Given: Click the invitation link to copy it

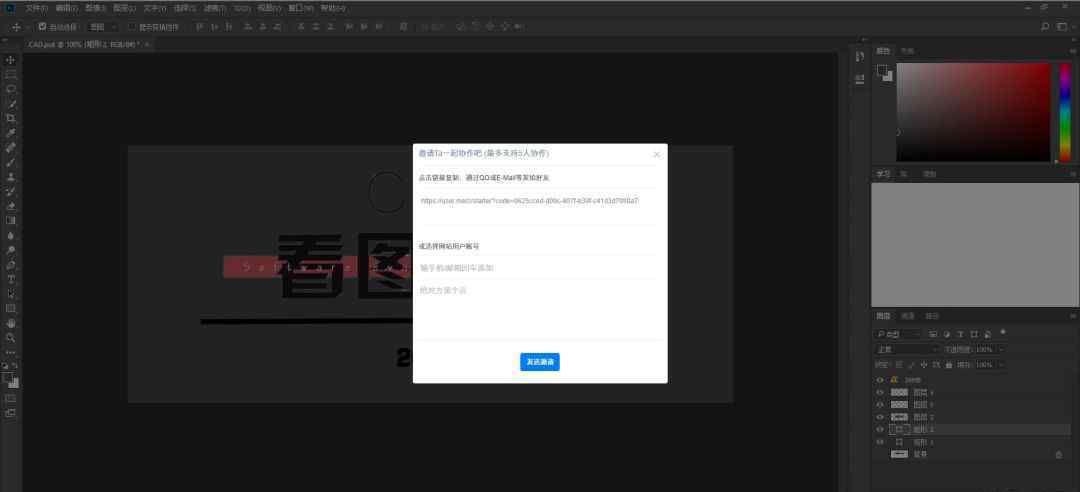Looking at the screenshot, I should [529, 200].
